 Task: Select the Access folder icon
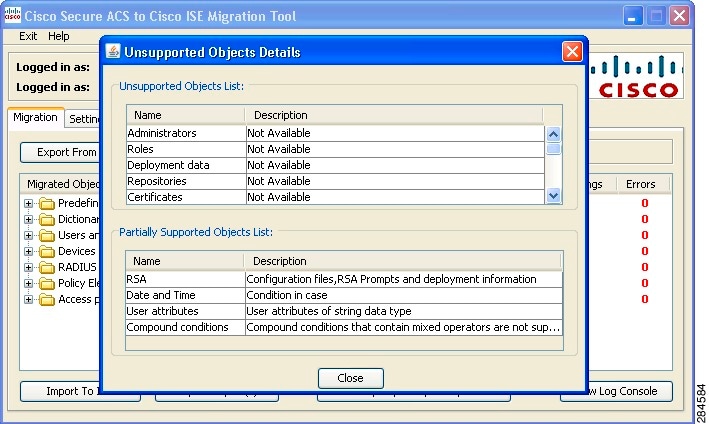47,299
